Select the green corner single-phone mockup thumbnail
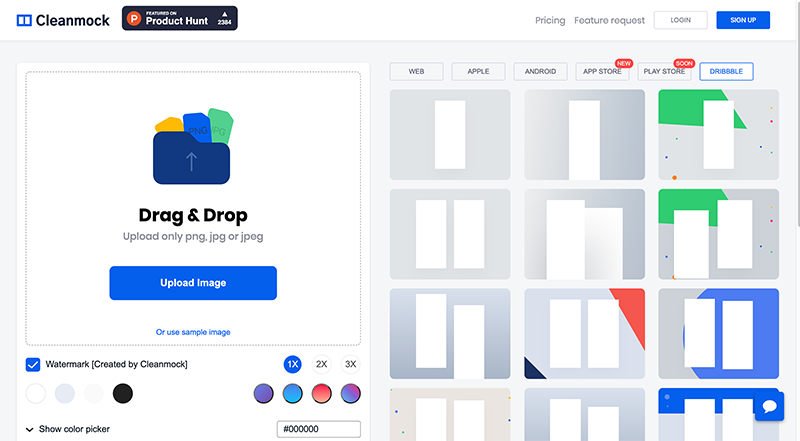 click(718, 135)
